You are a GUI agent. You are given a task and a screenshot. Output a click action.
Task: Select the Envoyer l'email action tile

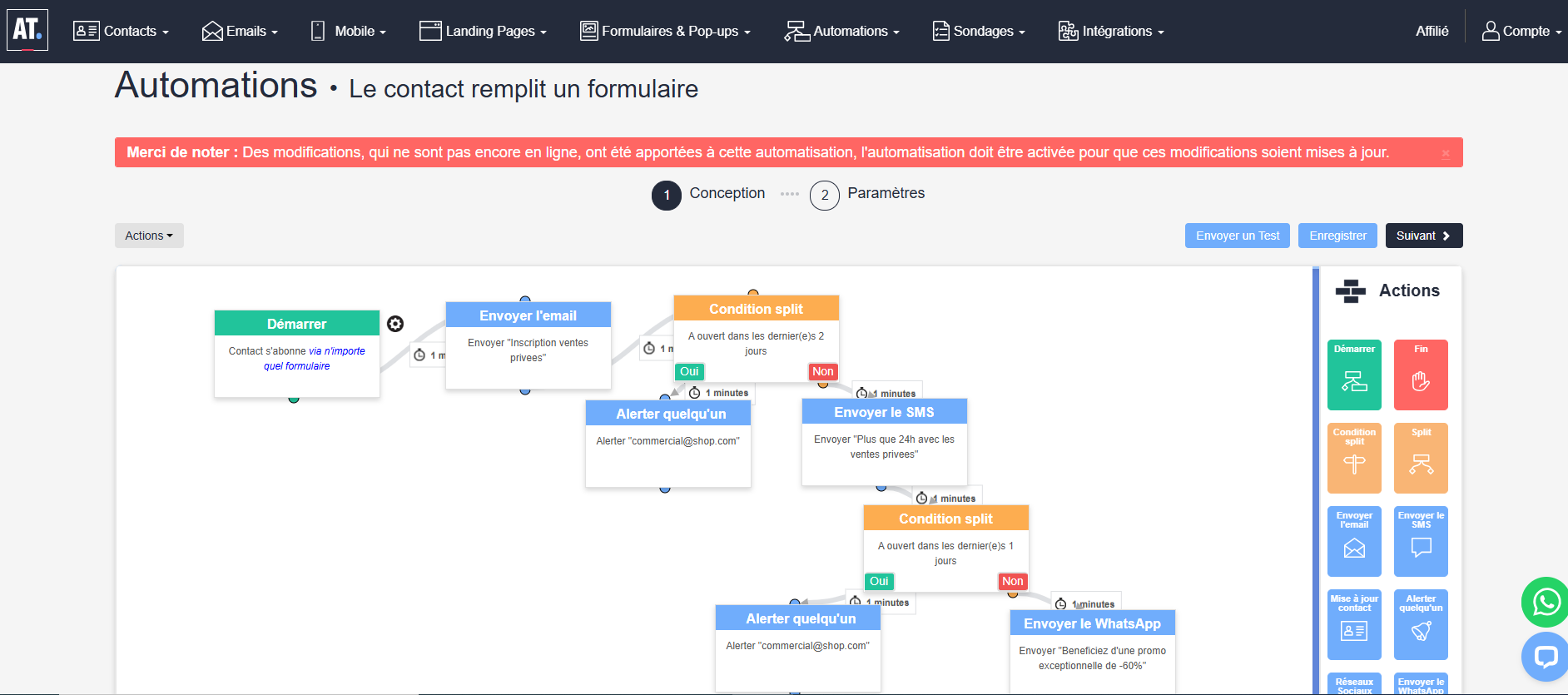click(1354, 542)
